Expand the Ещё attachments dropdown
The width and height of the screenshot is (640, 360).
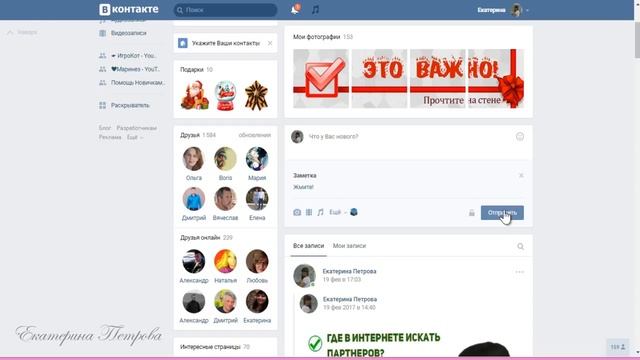coord(338,212)
